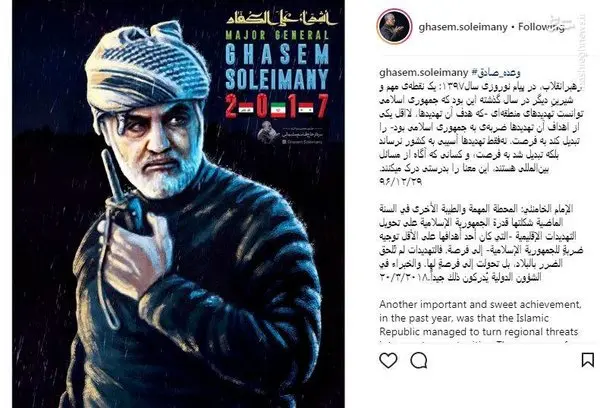This screenshot has width=600, height=408.
Task: Select the Iraqi flag between 2 and 0
Action: click(x=245, y=109)
